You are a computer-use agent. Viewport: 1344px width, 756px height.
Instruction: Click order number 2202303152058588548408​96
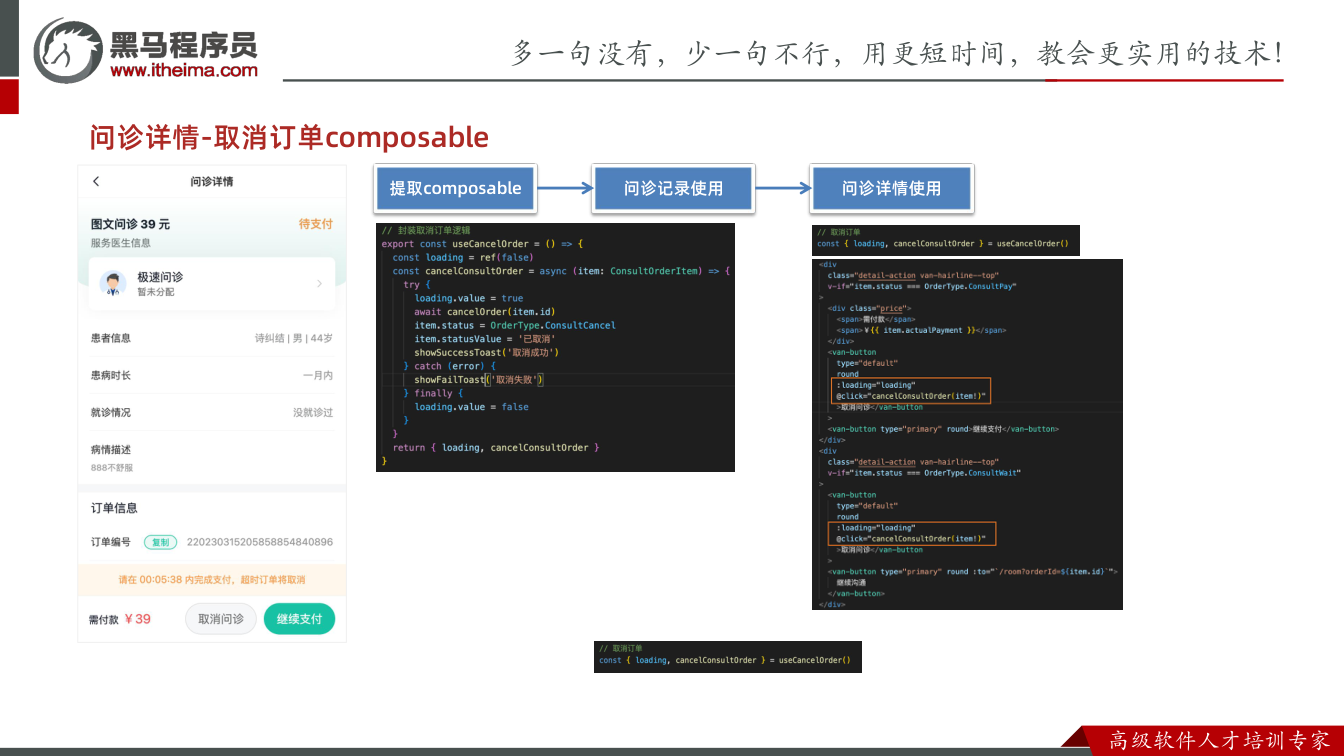coord(260,542)
